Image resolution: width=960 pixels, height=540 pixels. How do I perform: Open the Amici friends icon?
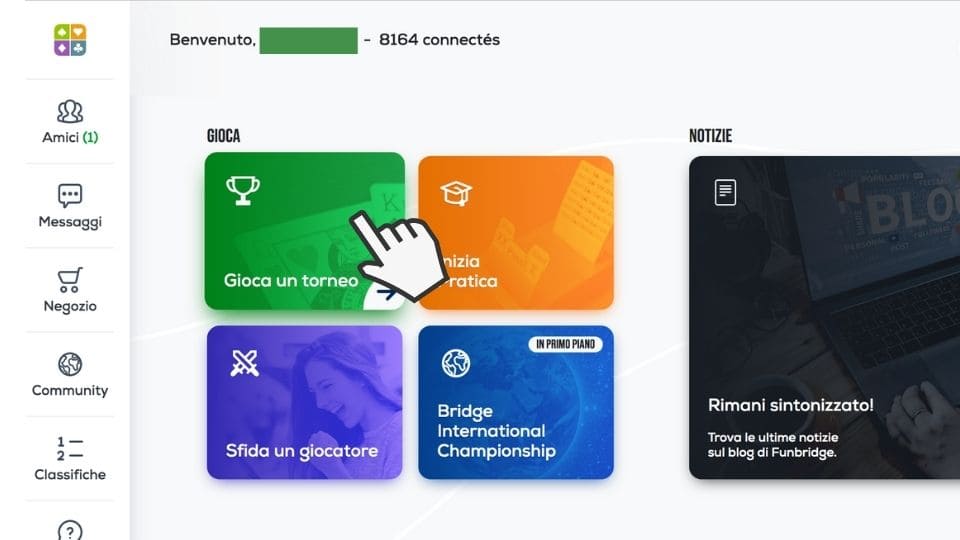point(70,112)
